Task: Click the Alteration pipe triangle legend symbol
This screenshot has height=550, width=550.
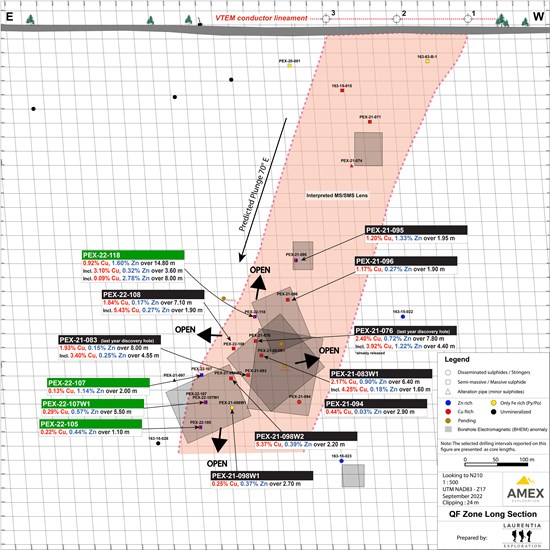Action: point(448,391)
